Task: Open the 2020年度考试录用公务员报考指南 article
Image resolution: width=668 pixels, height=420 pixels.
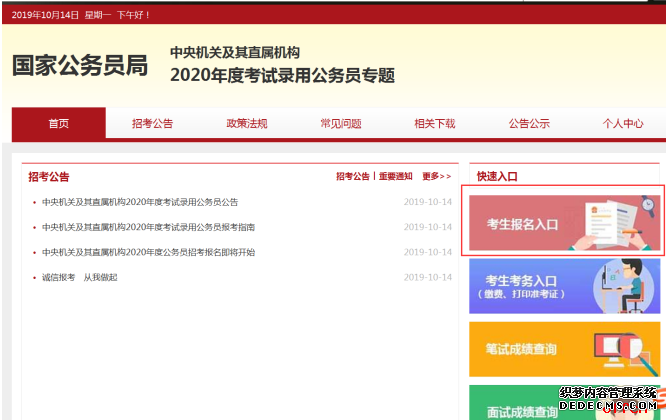Action: click(x=148, y=227)
